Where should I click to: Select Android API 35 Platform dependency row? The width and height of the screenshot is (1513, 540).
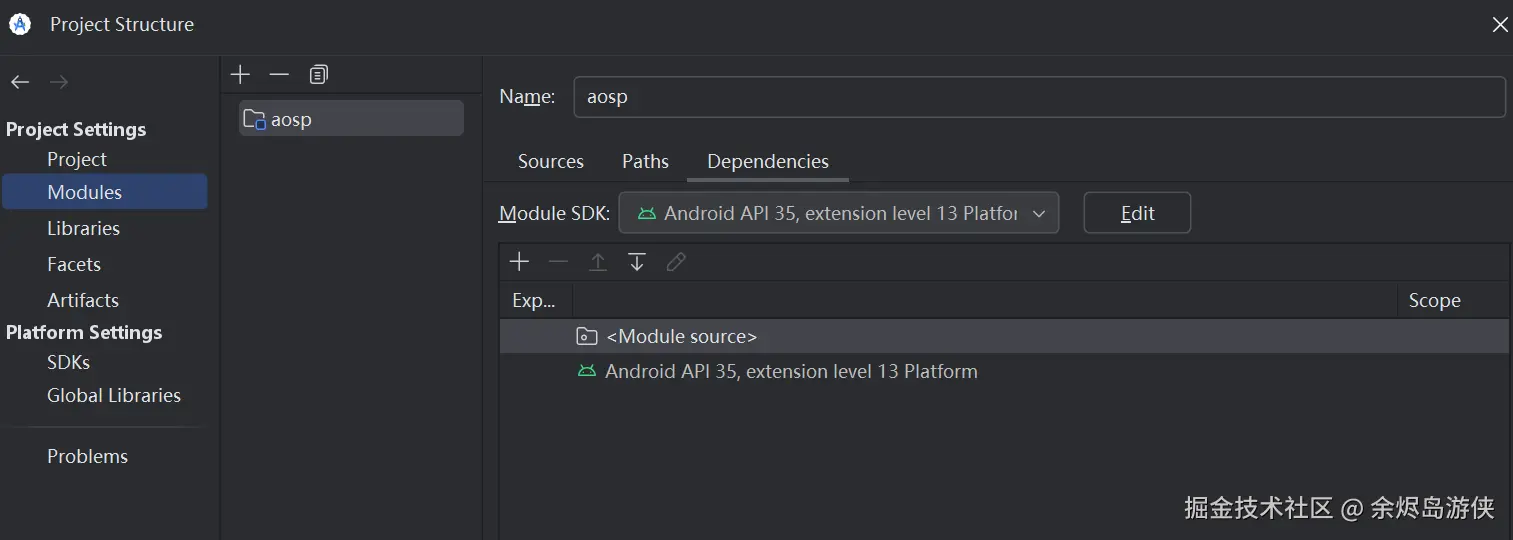click(x=791, y=371)
